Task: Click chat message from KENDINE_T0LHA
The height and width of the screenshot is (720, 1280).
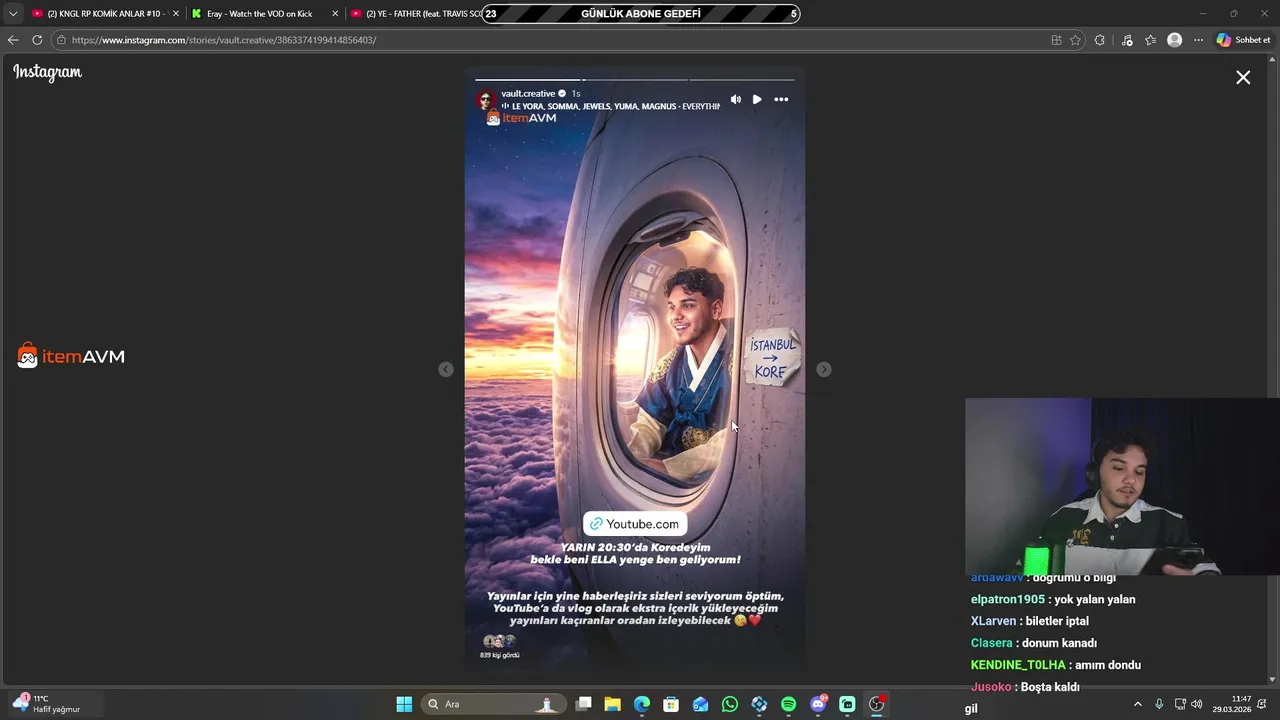Action: (1055, 665)
